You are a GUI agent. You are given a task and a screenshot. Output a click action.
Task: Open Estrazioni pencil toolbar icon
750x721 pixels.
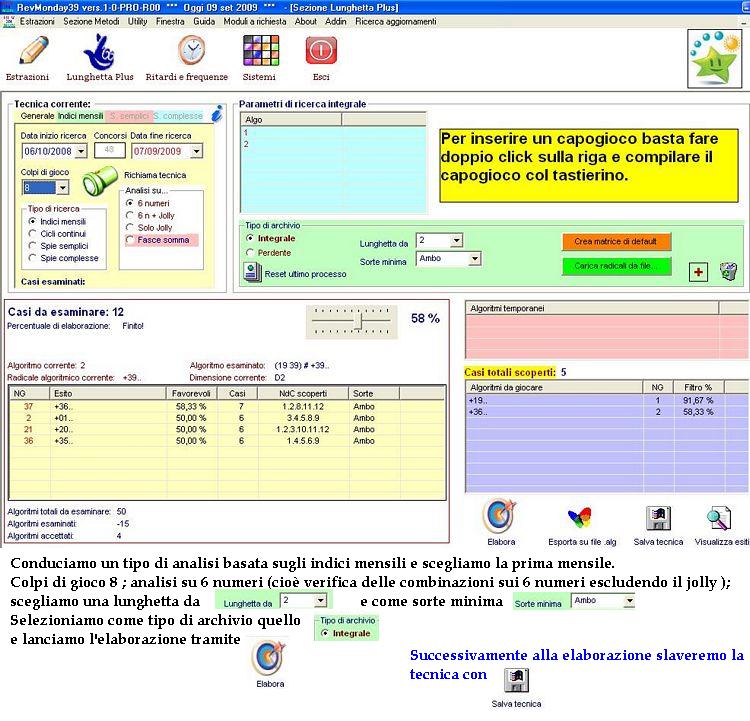(33, 50)
